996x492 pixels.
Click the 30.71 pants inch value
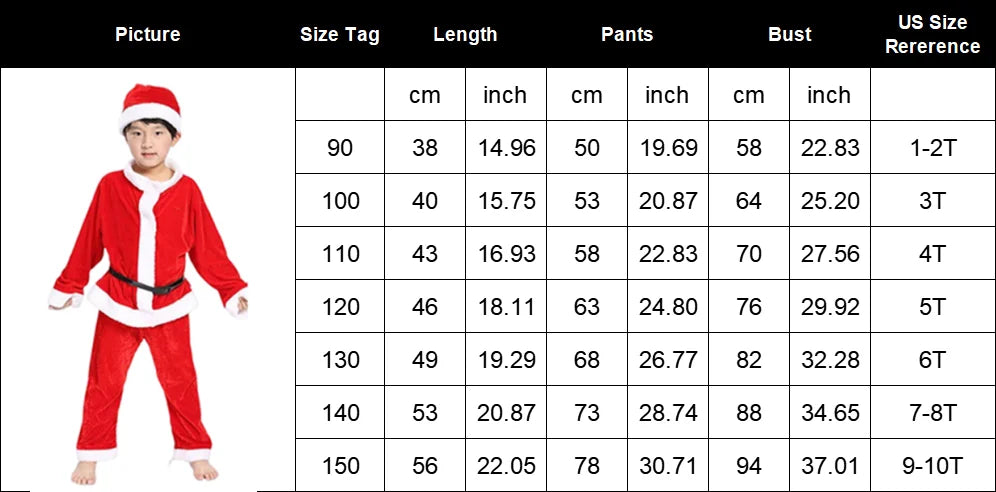(668, 465)
